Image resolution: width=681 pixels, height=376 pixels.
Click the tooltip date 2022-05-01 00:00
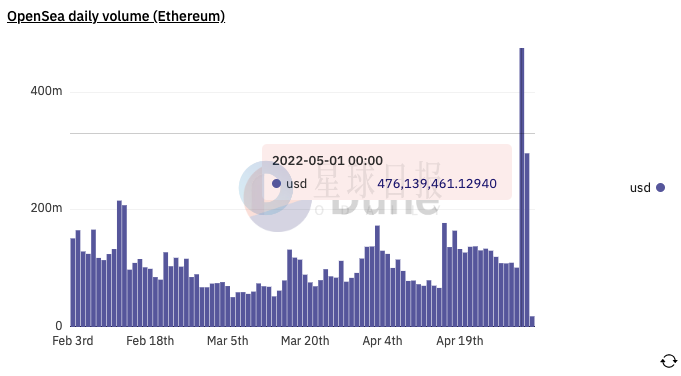pos(327,161)
